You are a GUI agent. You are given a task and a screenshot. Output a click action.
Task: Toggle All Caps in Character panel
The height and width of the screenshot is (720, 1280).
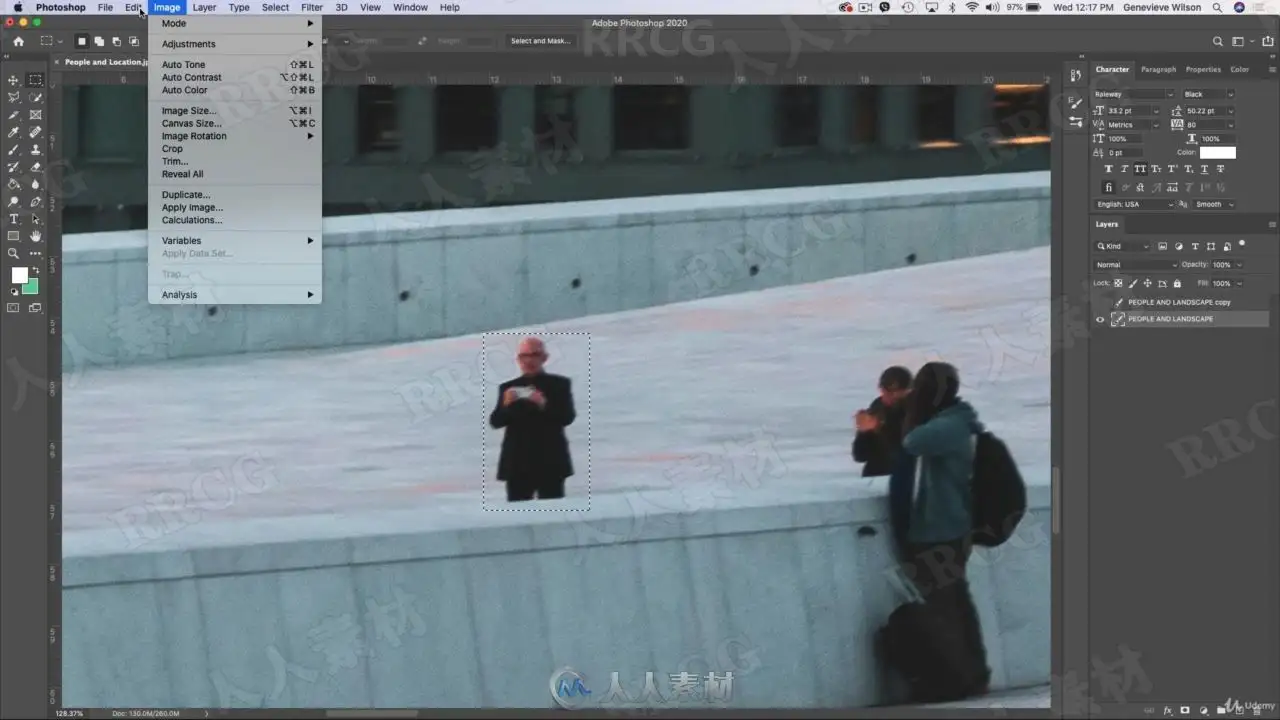pyautogui.click(x=1140, y=169)
